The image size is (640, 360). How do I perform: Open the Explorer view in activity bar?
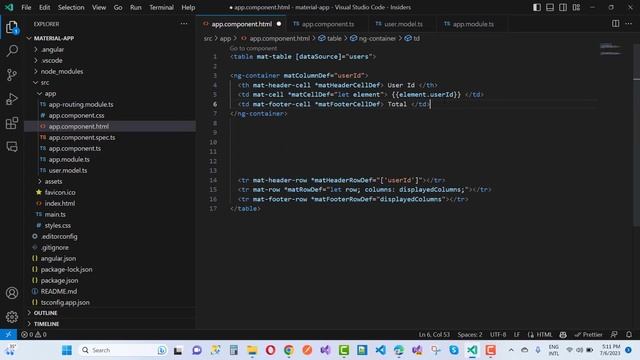tap(12, 28)
